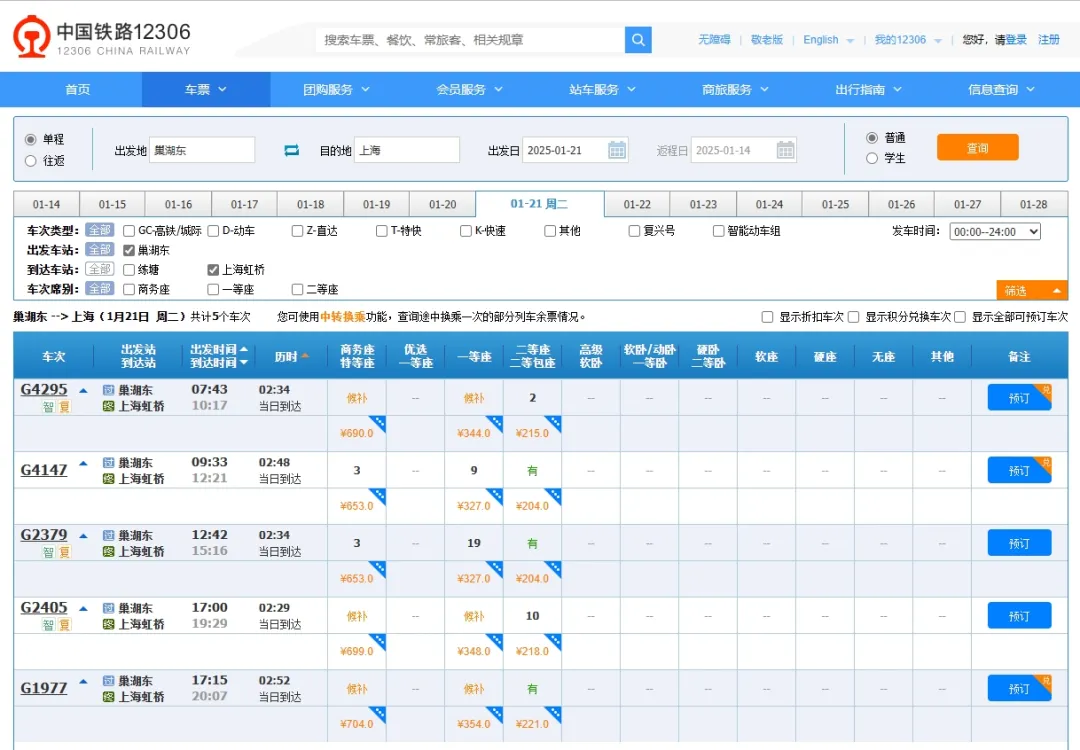1080x750 pixels.
Task: Check the GC-高铁/城际 train type box
Action: pos(129,231)
